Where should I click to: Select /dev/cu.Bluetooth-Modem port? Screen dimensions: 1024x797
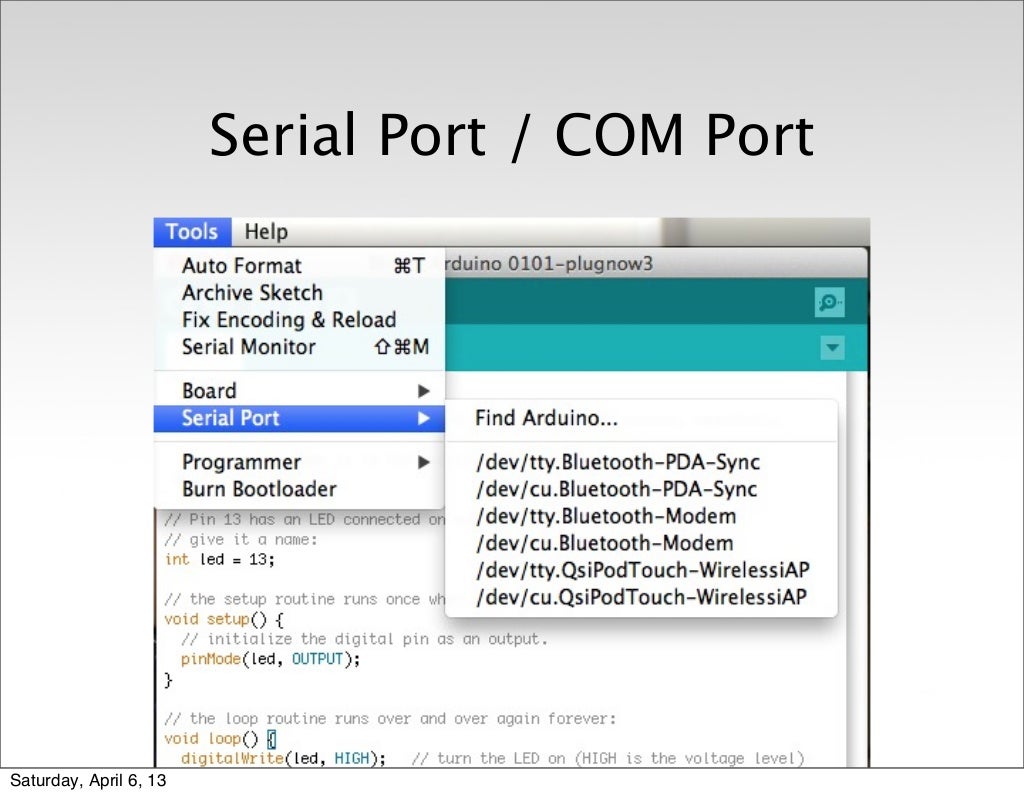[x=641, y=543]
